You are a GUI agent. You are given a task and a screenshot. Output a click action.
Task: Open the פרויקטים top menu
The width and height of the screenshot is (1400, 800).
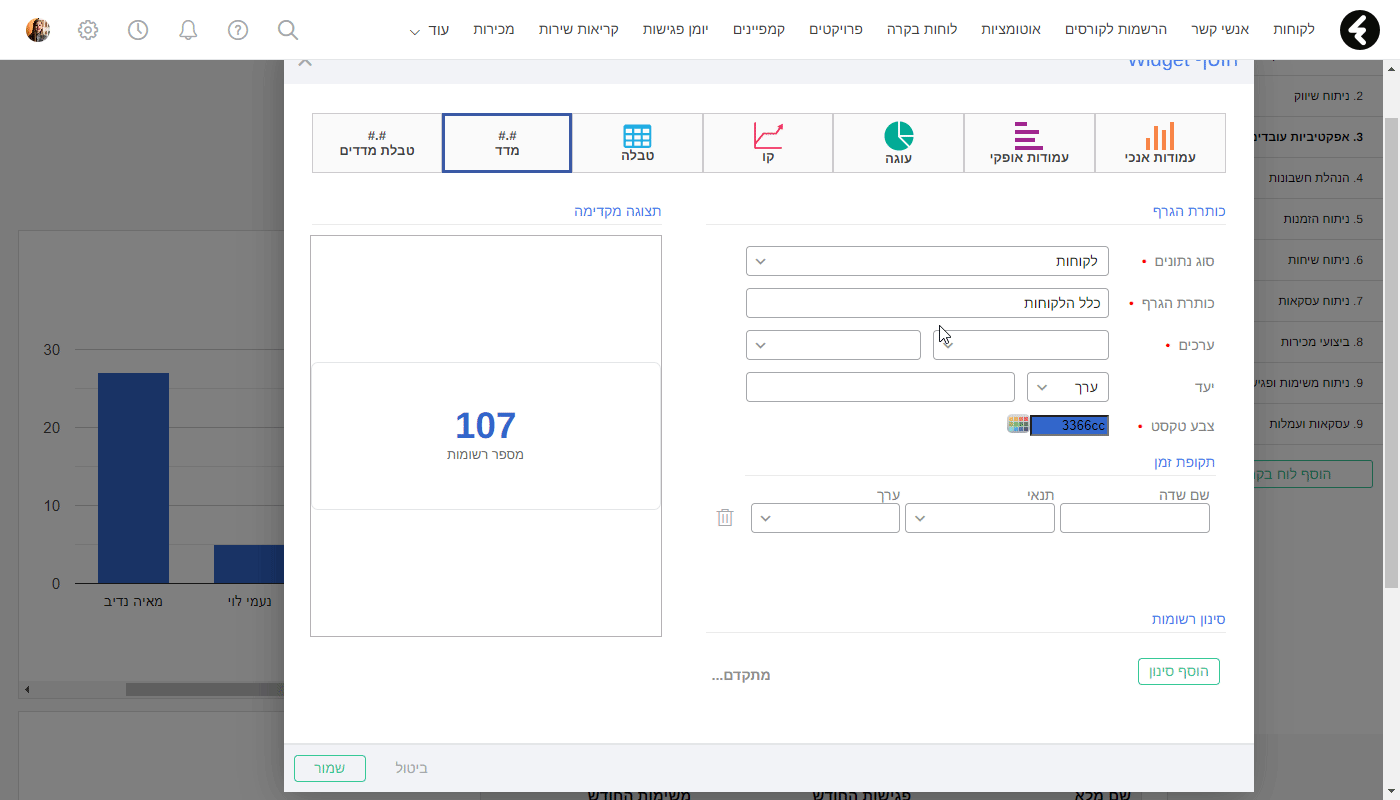point(836,30)
